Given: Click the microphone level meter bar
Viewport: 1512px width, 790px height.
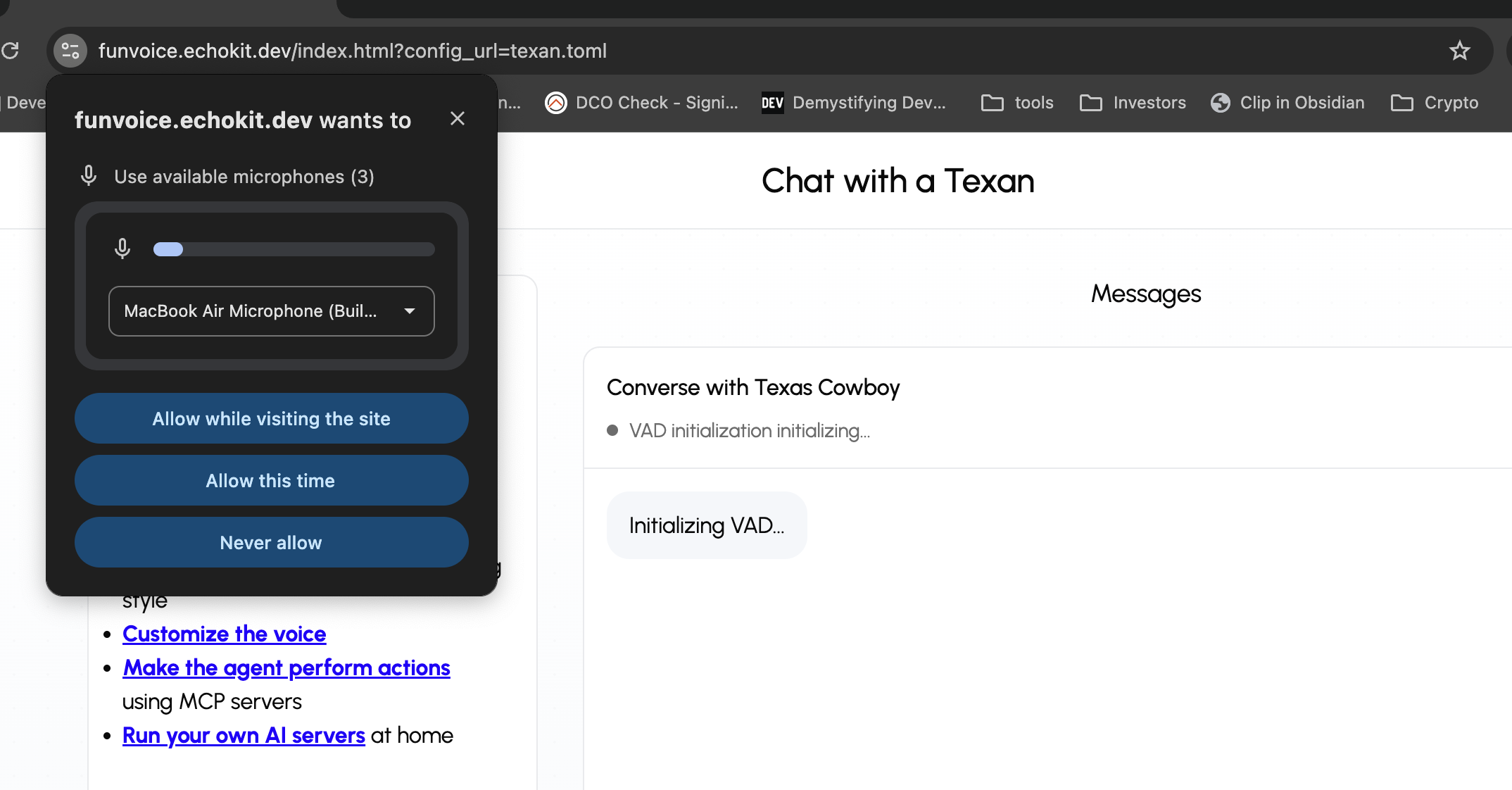Looking at the screenshot, I should click(x=294, y=249).
